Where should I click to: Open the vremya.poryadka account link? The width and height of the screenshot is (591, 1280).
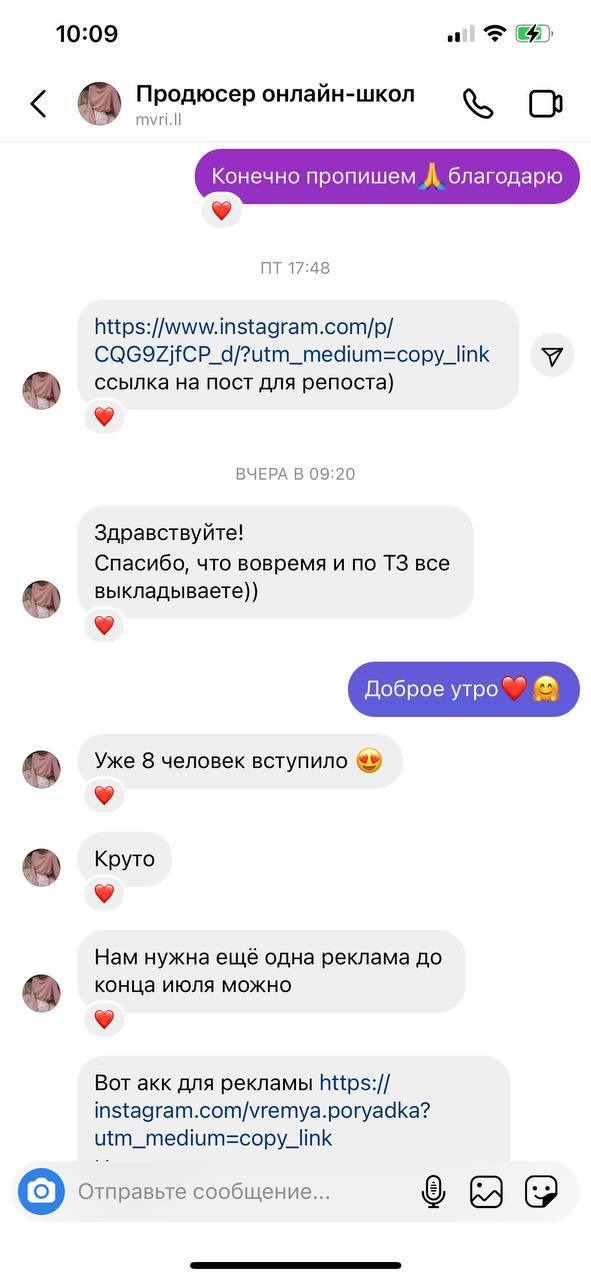pyautogui.click(x=263, y=1110)
